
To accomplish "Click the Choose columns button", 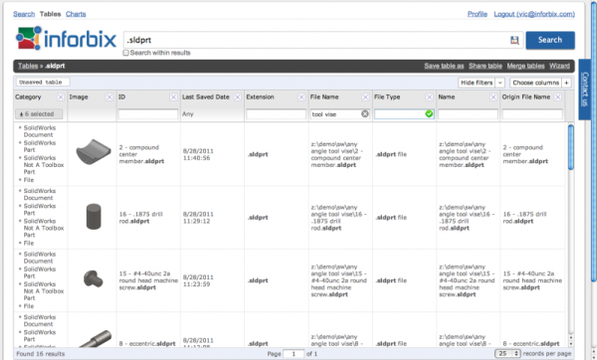I will [x=536, y=83].
